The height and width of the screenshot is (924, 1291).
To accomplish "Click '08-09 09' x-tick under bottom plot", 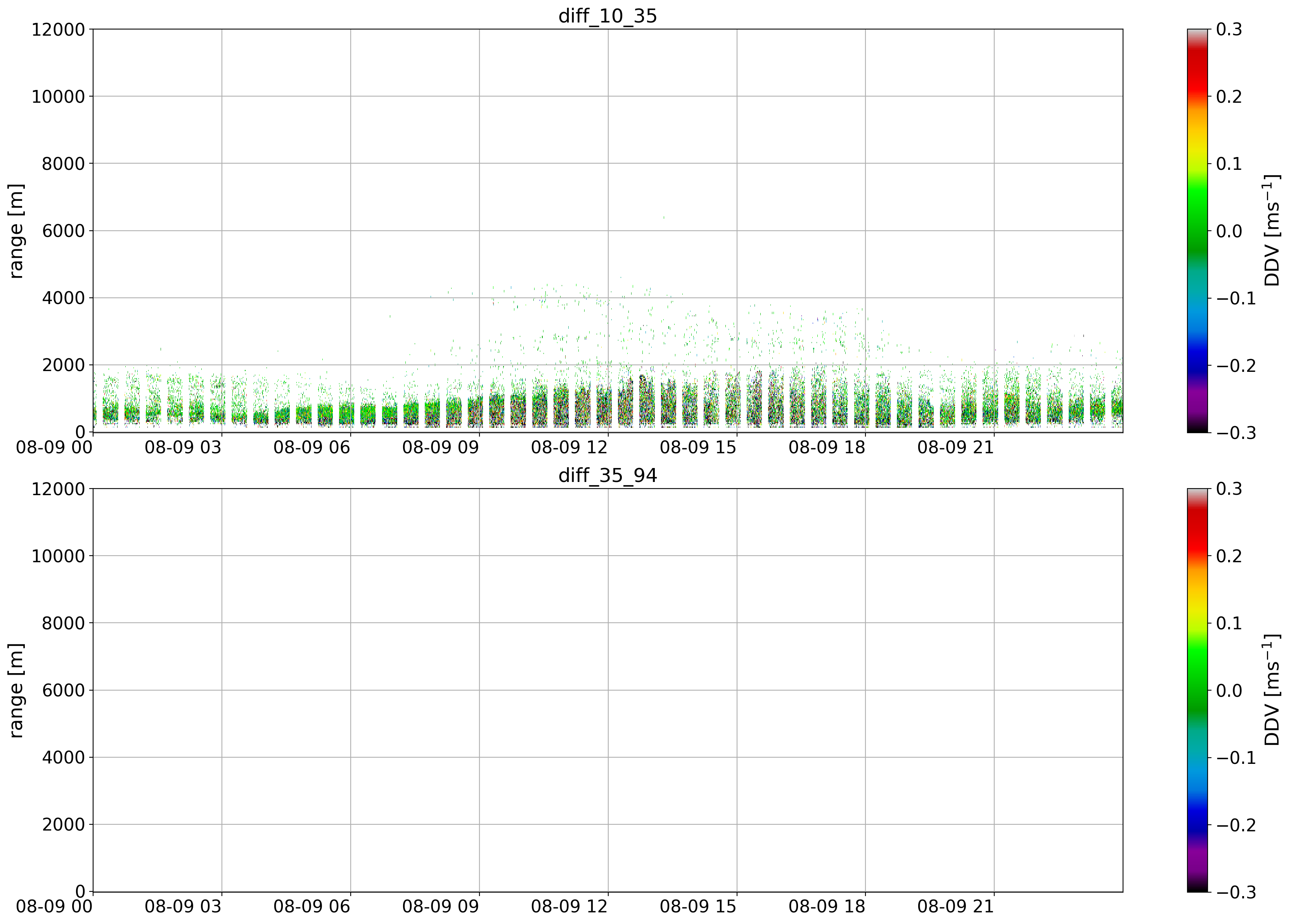I will tap(441, 907).
